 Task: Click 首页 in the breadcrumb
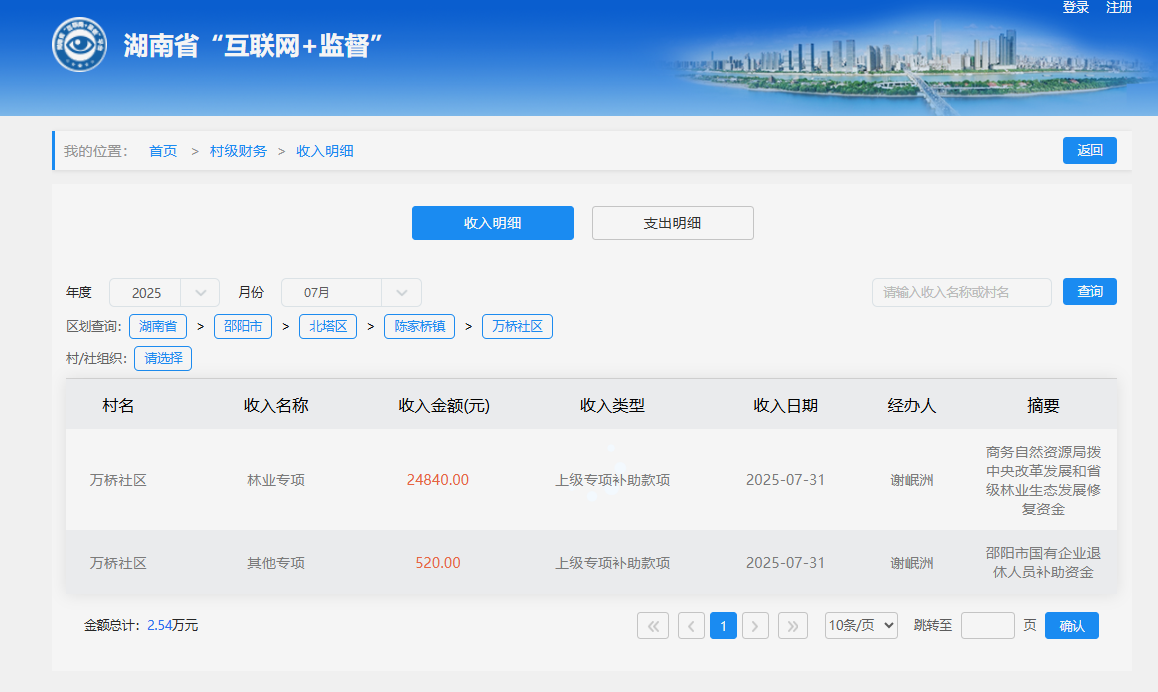coord(163,151)
